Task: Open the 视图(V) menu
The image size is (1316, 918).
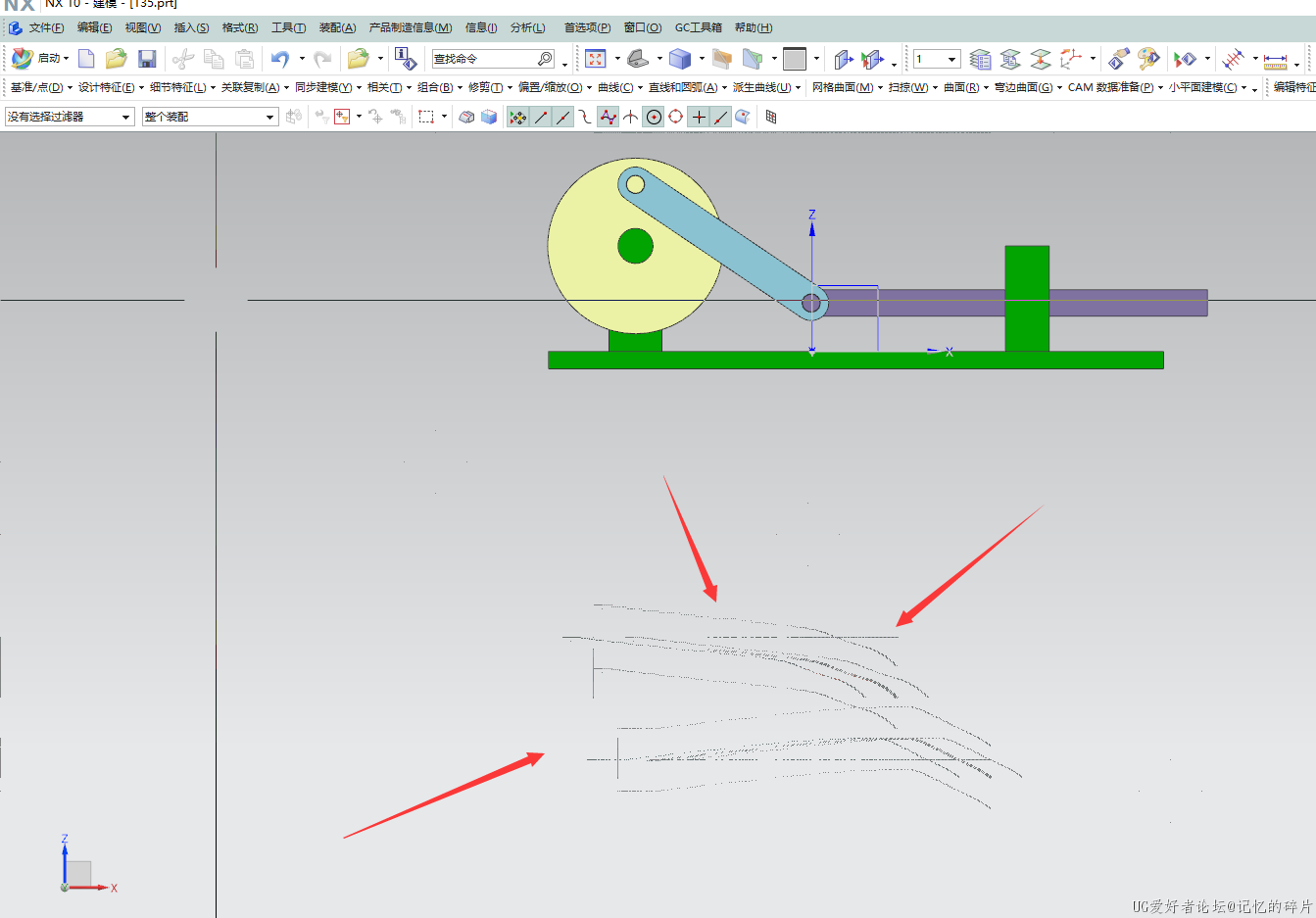Action: (x=143, y=27)
